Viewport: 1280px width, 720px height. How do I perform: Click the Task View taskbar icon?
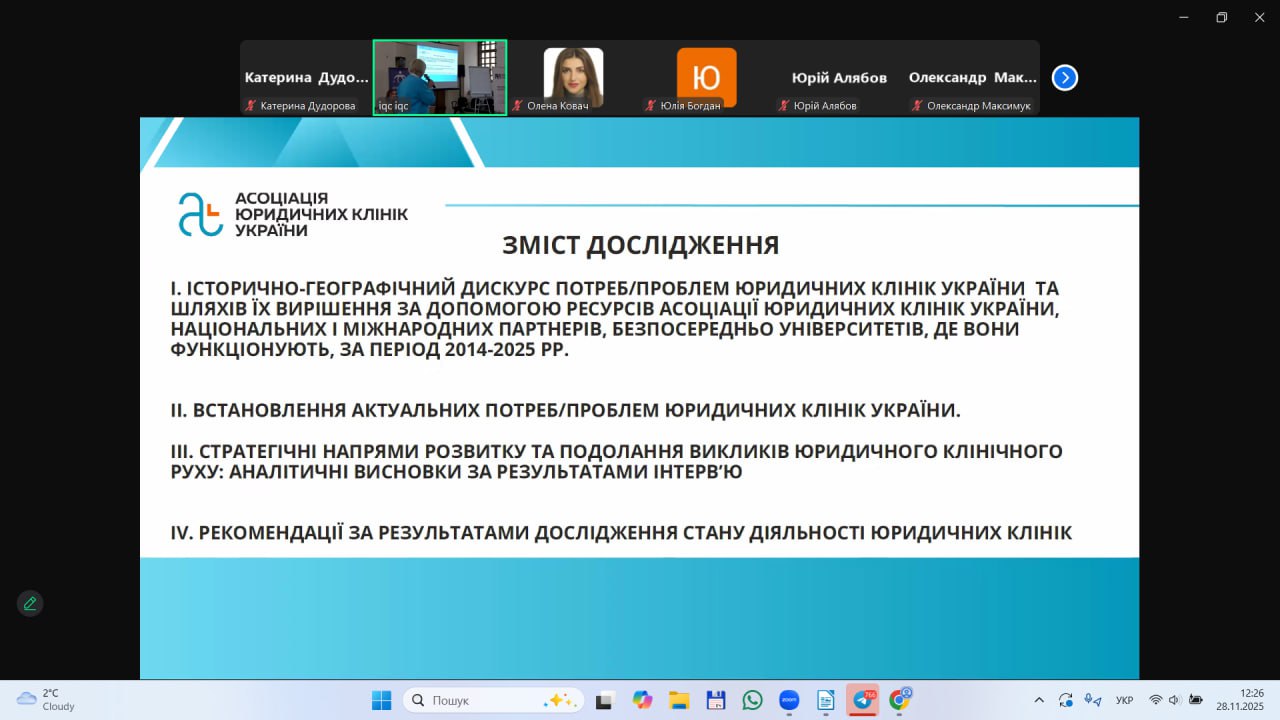[x=604, y=700]
